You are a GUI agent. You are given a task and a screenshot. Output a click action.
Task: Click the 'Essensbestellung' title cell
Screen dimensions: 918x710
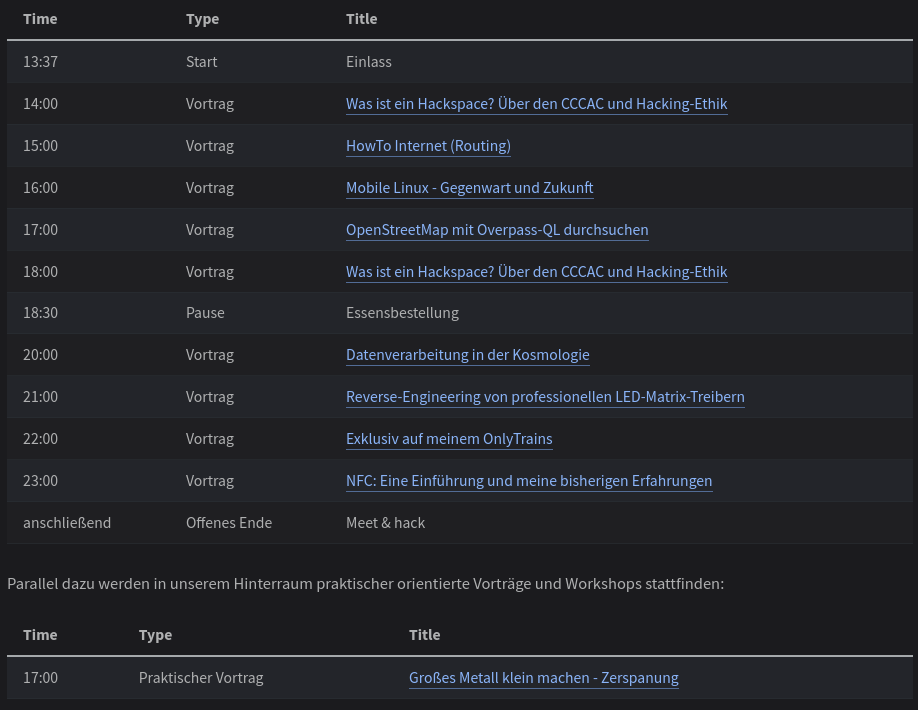402,313
